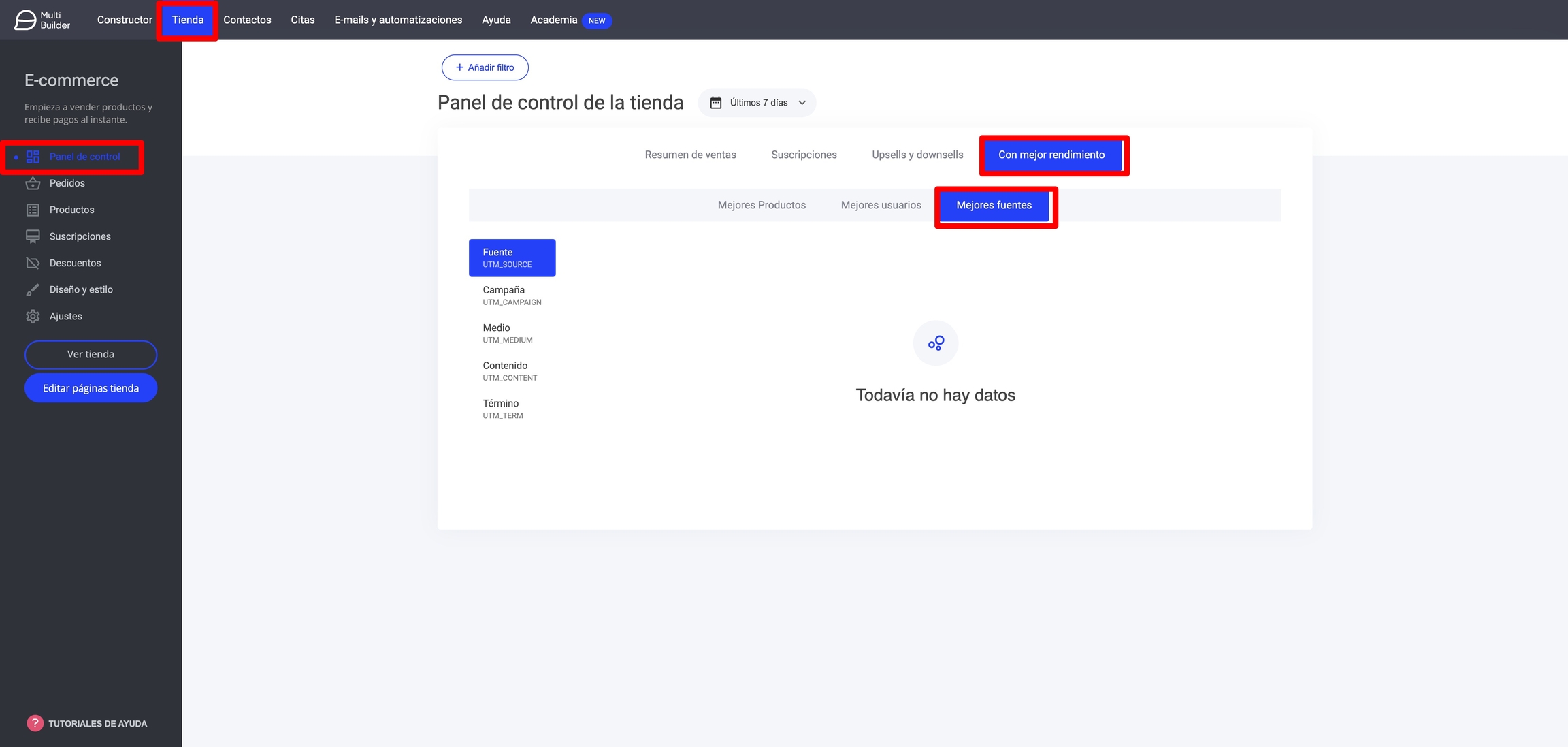Image resolution: width=1568 pixels, height=747 pixels.
Task: Click the Editar páginas tienda button
Action: [91, 388]
